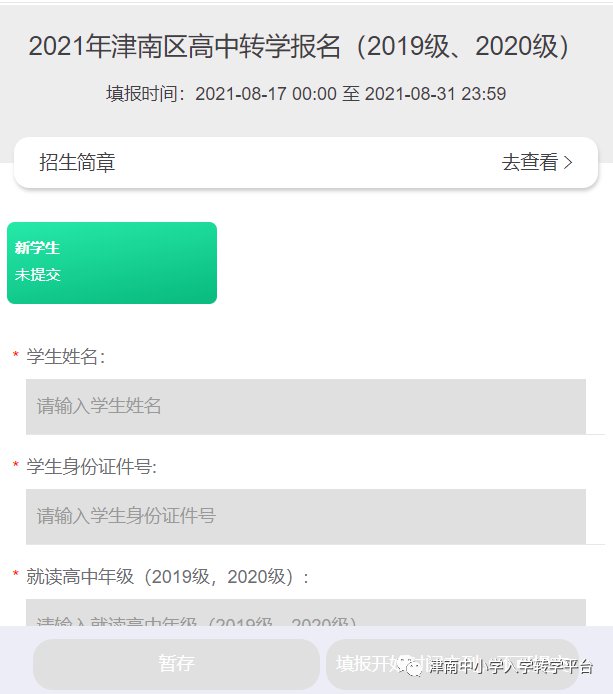Click the 津南中小学入学转学平台 watermark text
Image resolution: width=613 pixels, height=694 pixels.
tap(511, 667)
